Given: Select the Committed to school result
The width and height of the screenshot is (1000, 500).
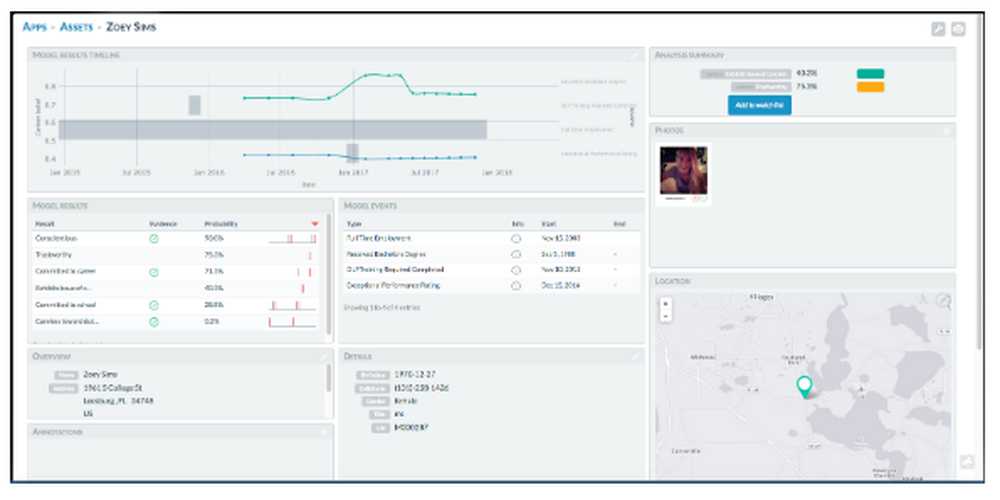Looking at the screenshot, I should click(177, 305).
